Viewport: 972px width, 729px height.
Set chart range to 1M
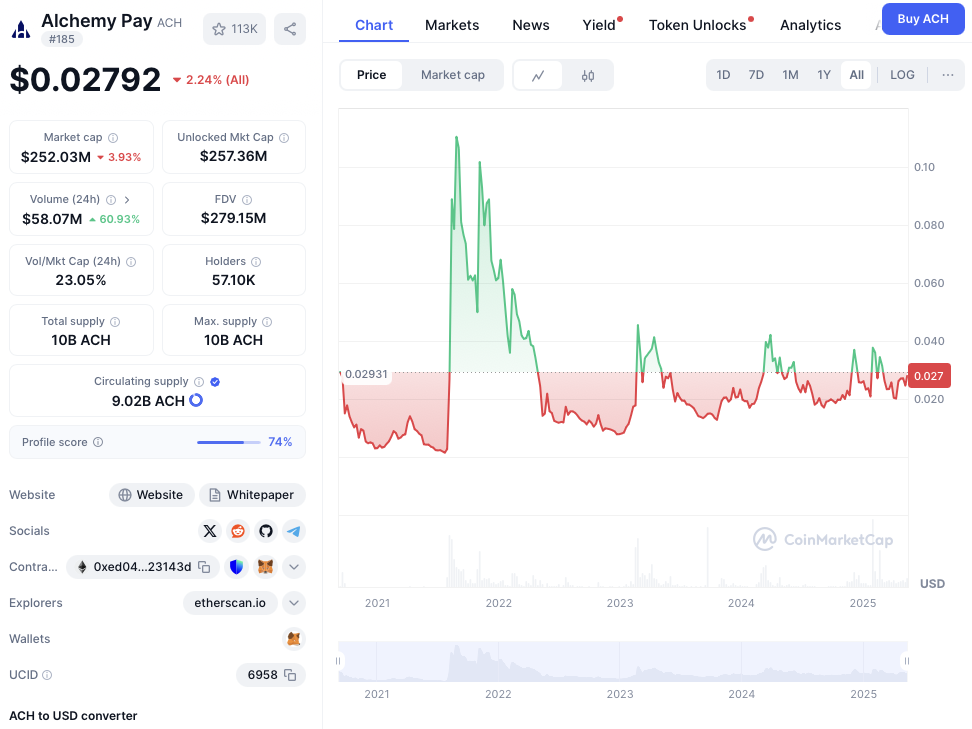pyautogui.click(x=790, y=75)
